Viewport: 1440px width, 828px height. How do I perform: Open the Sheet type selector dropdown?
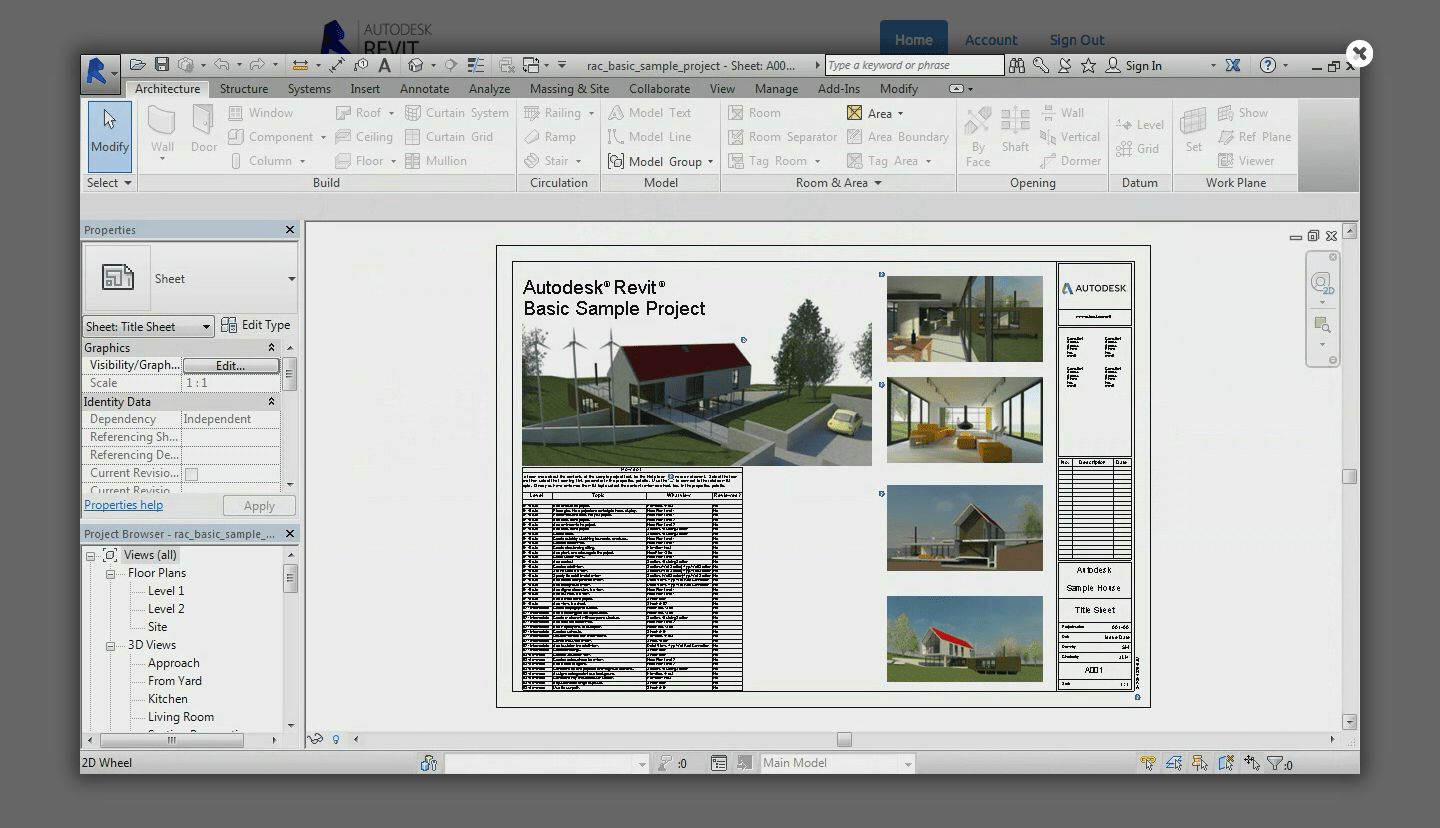click(x=291, y=279)
